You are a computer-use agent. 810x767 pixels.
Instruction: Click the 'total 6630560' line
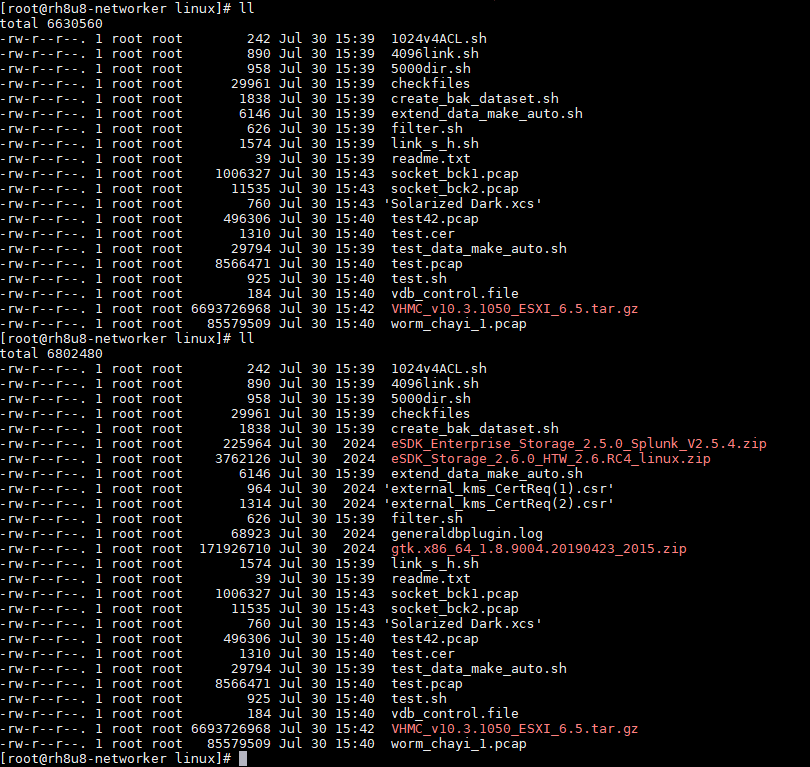52,24
